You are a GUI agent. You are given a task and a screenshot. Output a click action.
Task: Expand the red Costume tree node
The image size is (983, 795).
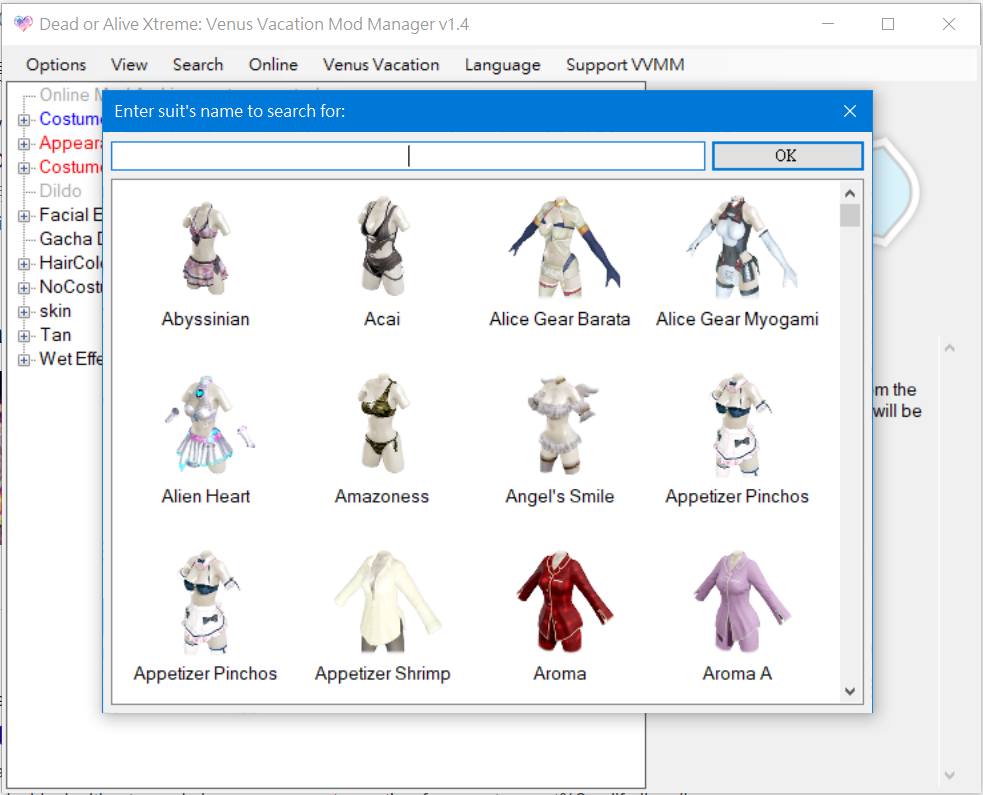point(24,167)
